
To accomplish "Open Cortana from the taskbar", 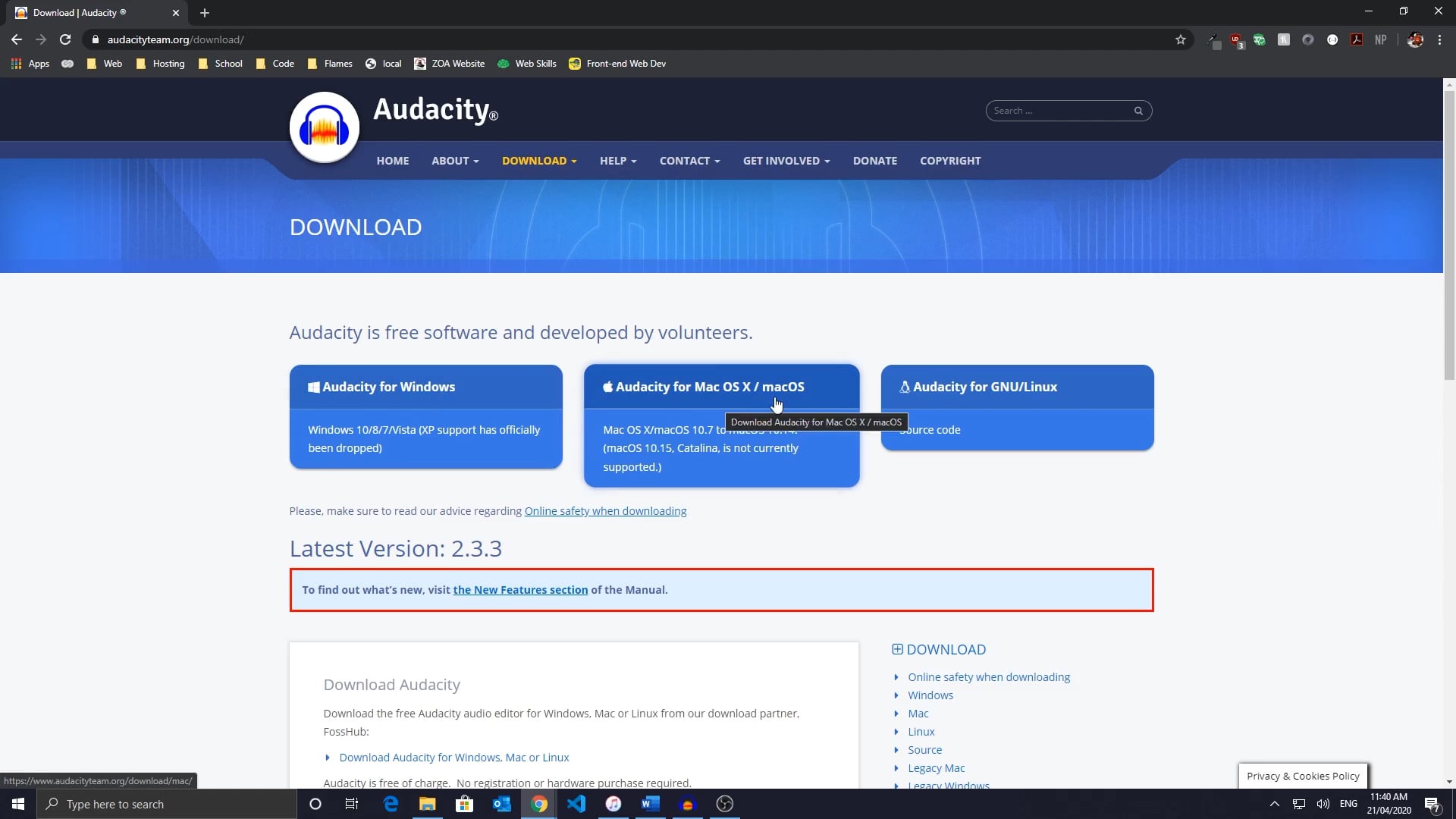I will tap(315, 804).
